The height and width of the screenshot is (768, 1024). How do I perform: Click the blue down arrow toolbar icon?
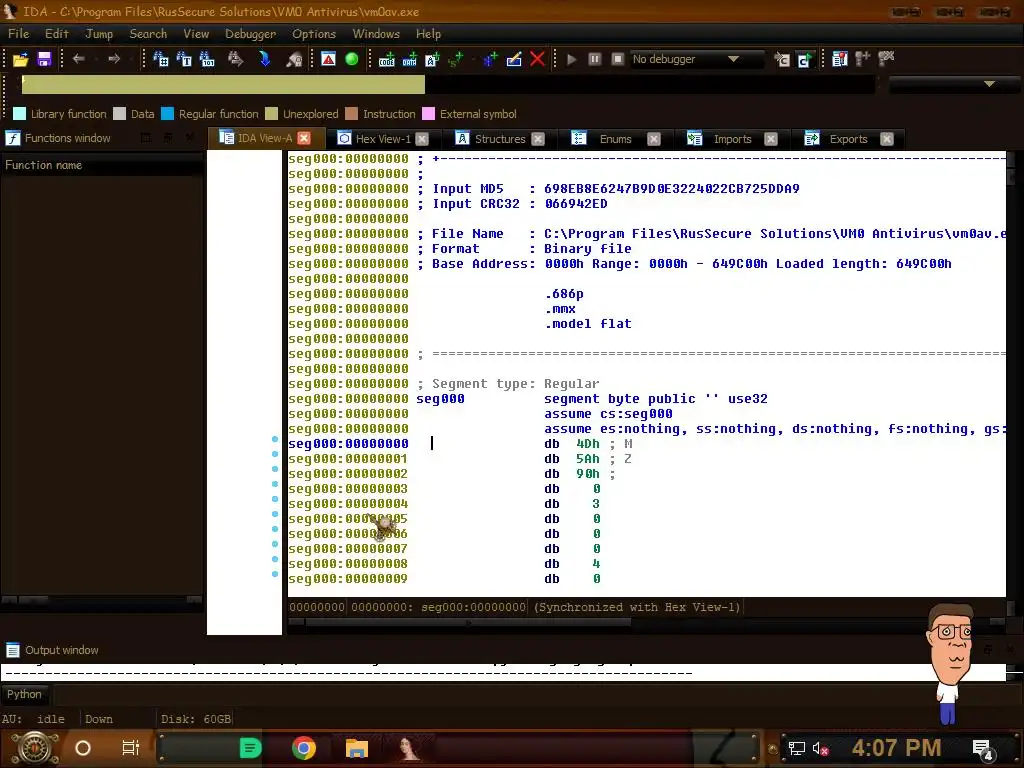click(264, 59)
